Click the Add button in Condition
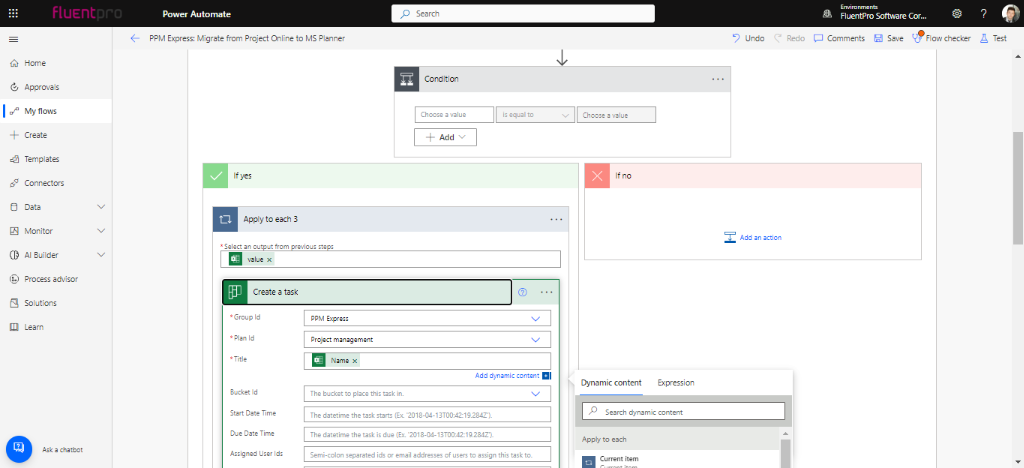This screenshot has height=468, width=1024. click(445, 137)
